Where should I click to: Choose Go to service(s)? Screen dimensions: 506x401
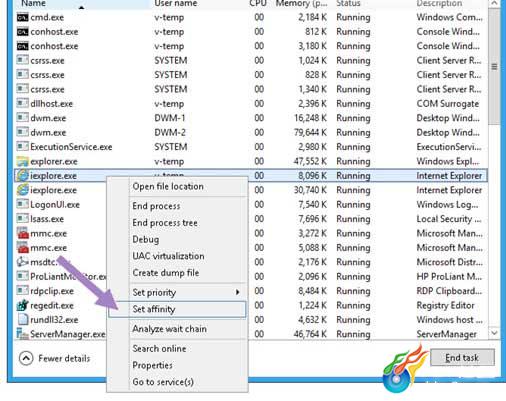[163, 382]
